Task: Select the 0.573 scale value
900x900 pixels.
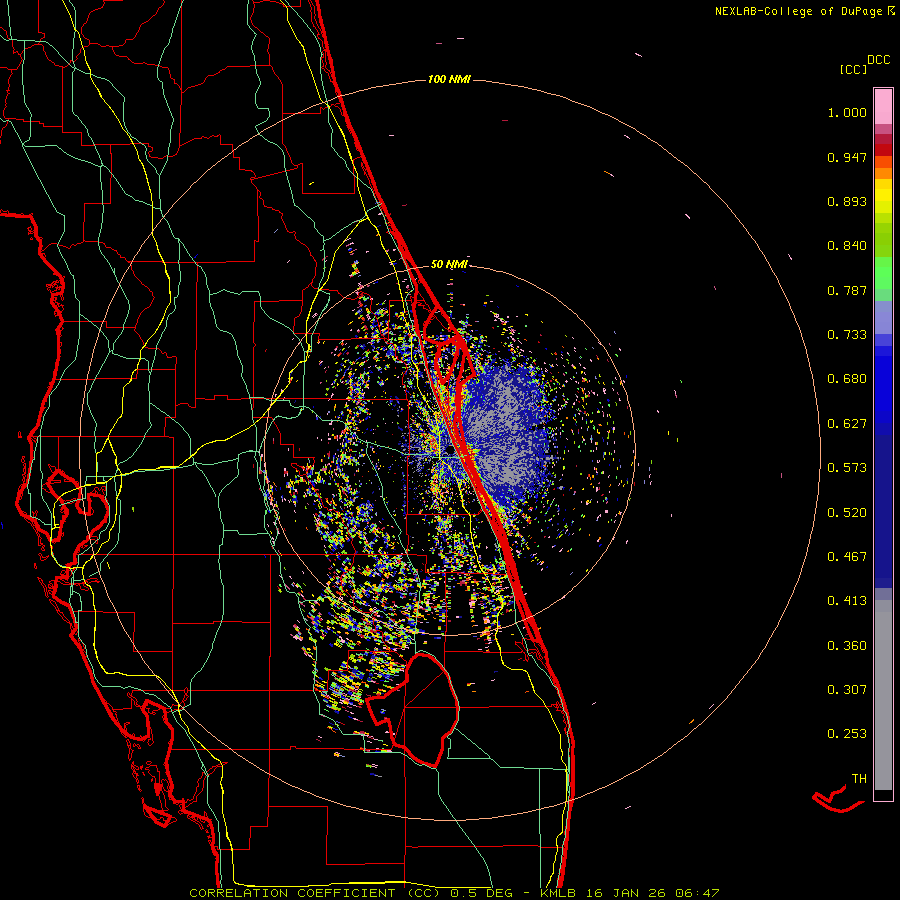Action: 847,468
